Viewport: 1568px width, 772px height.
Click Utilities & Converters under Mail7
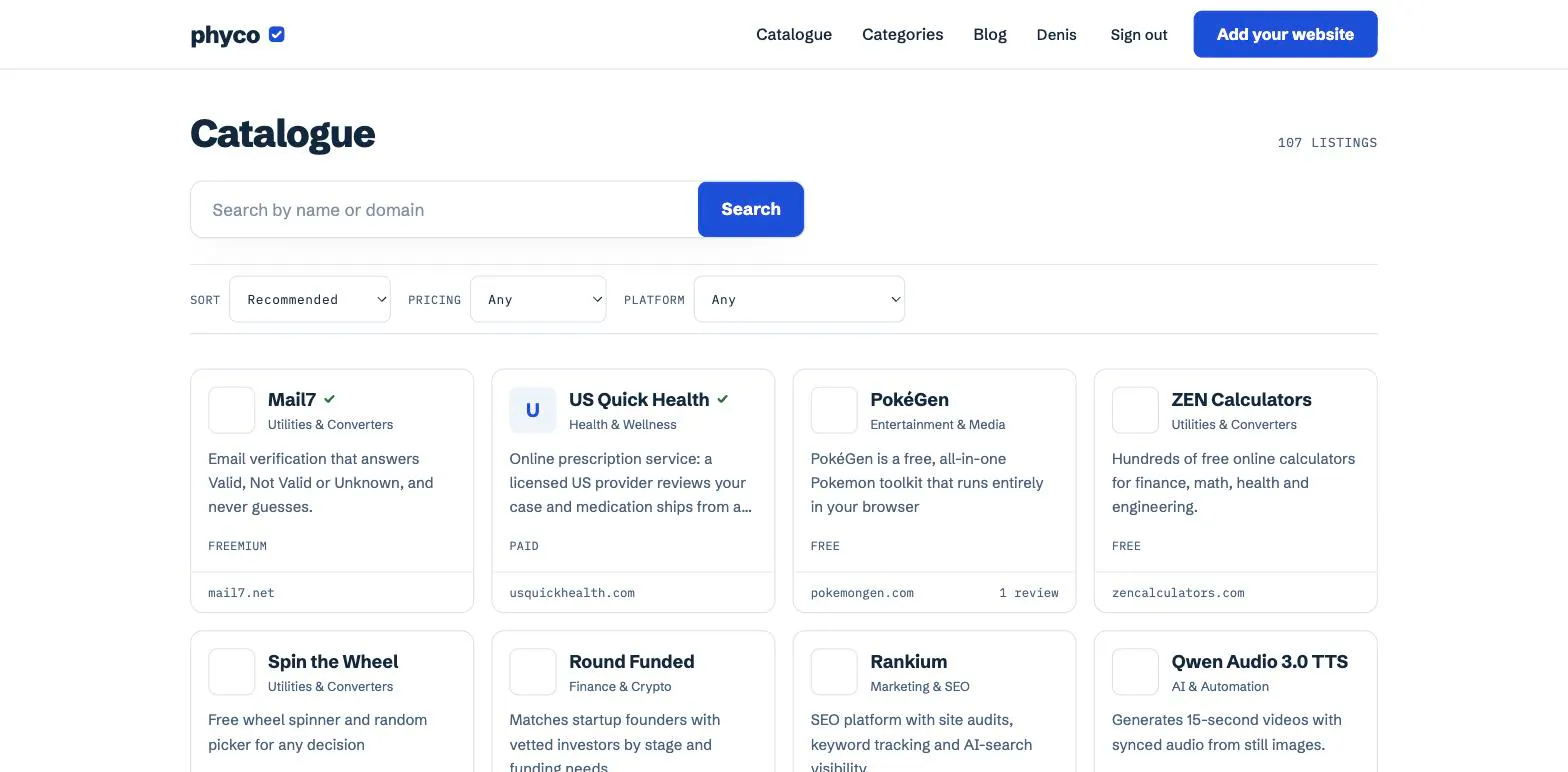(x=330, y=425)
